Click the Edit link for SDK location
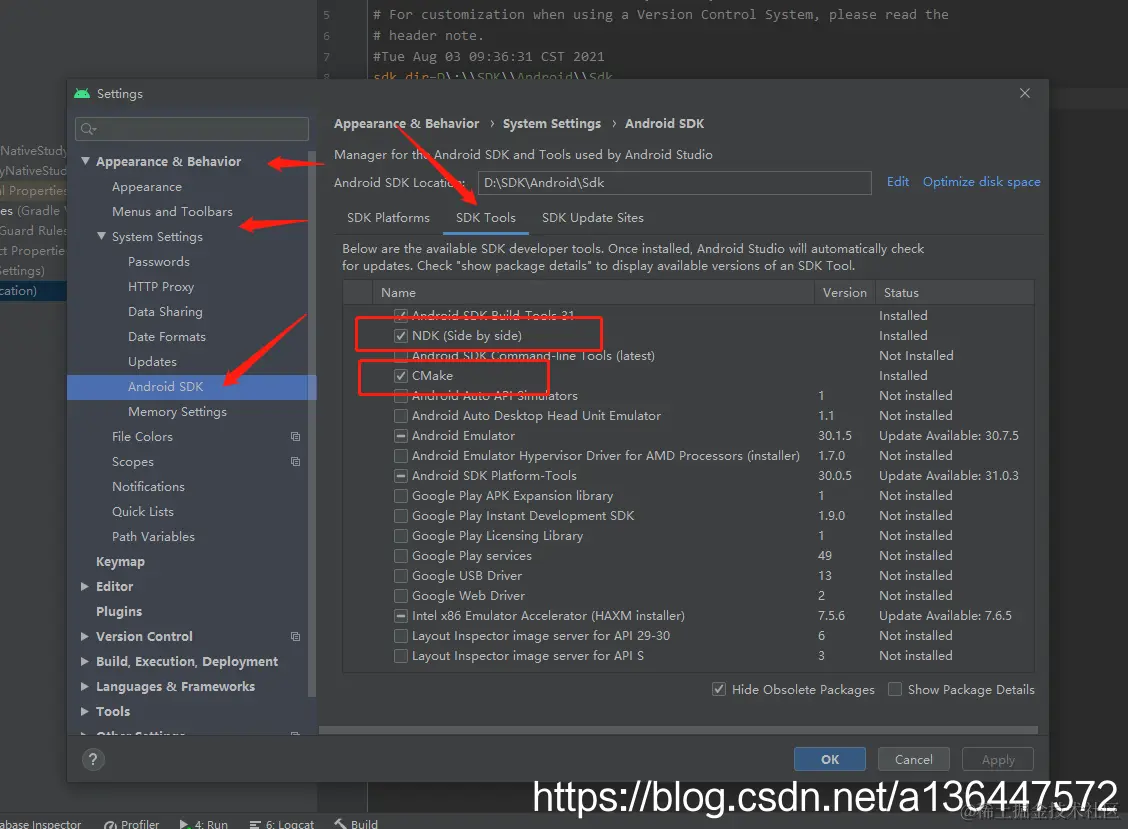 point(898,182)
